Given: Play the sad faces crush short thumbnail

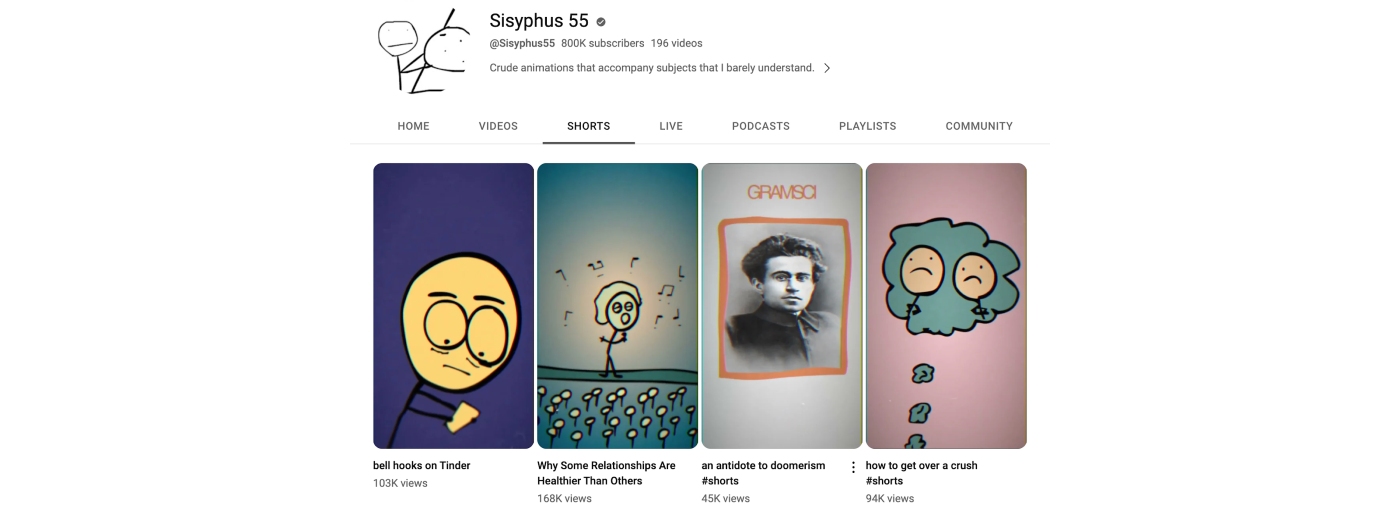Looking at the screenshot, I should coord(946,305).
